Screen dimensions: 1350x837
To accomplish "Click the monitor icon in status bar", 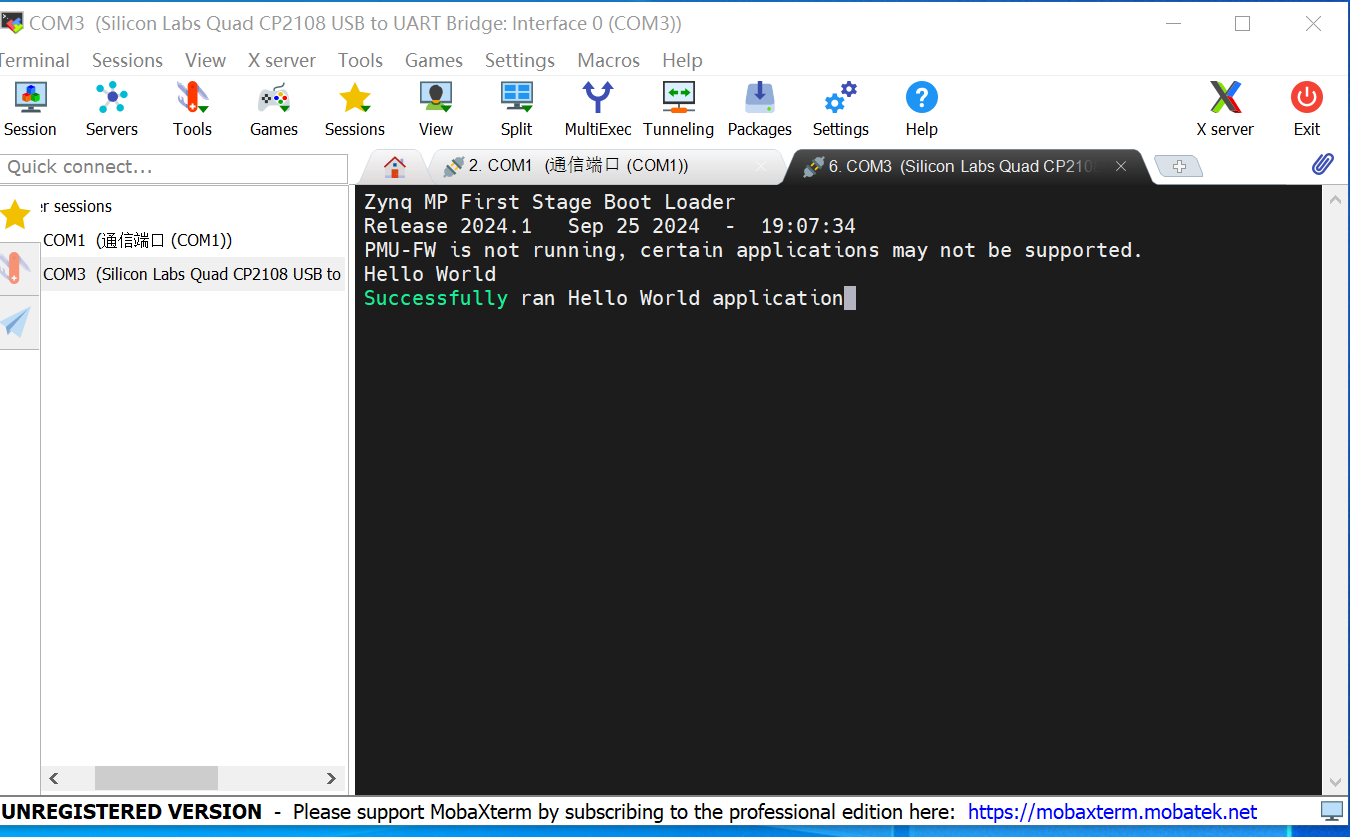I will pyautogui.click(x=1332, y=811).
